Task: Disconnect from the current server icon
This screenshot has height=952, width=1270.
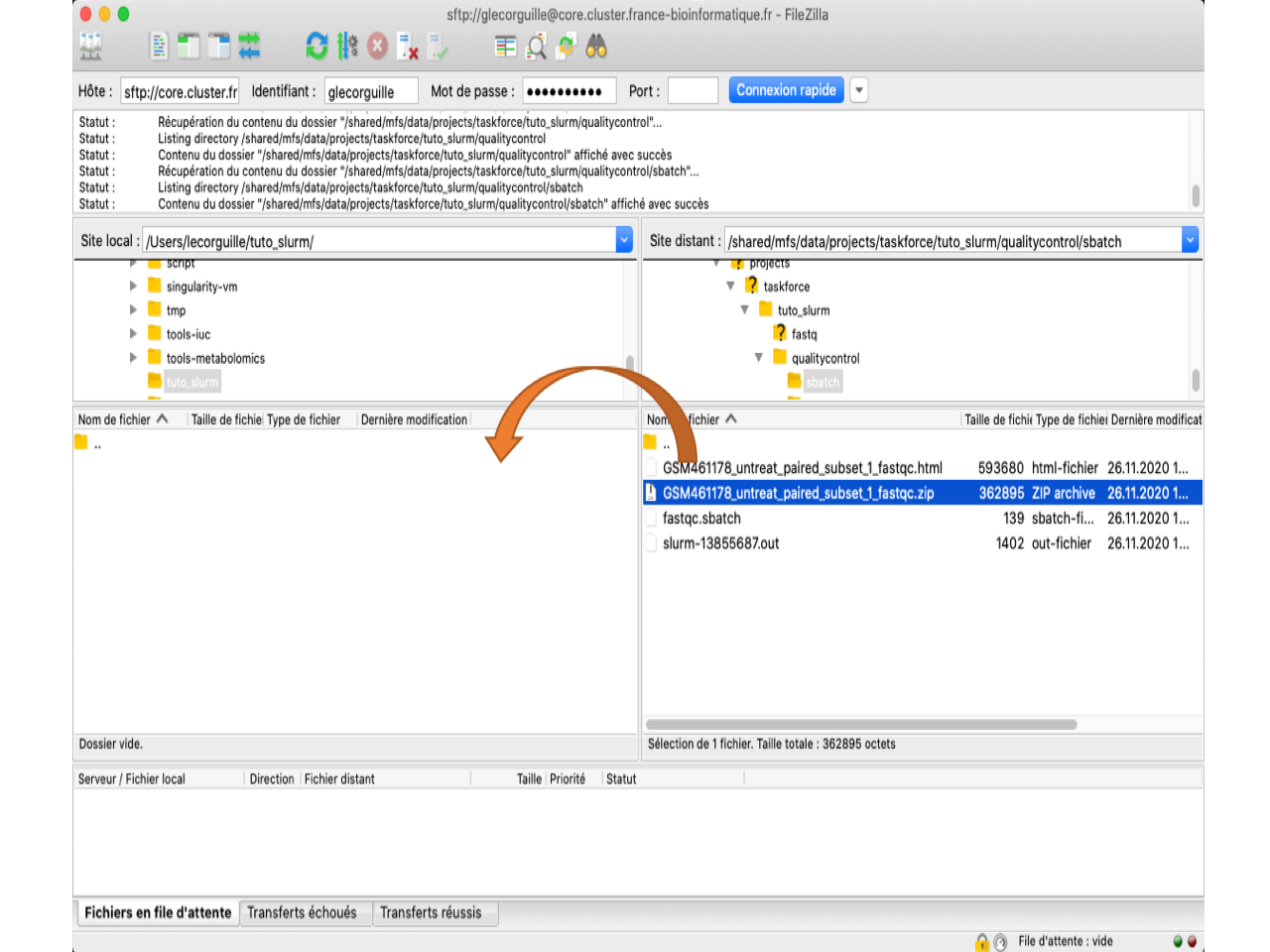Action: tap(407, 46)
